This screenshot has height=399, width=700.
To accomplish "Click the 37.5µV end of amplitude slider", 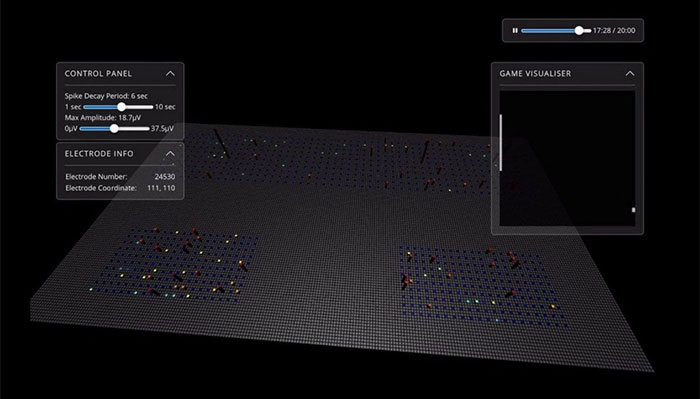I will (x=162, y=129).
